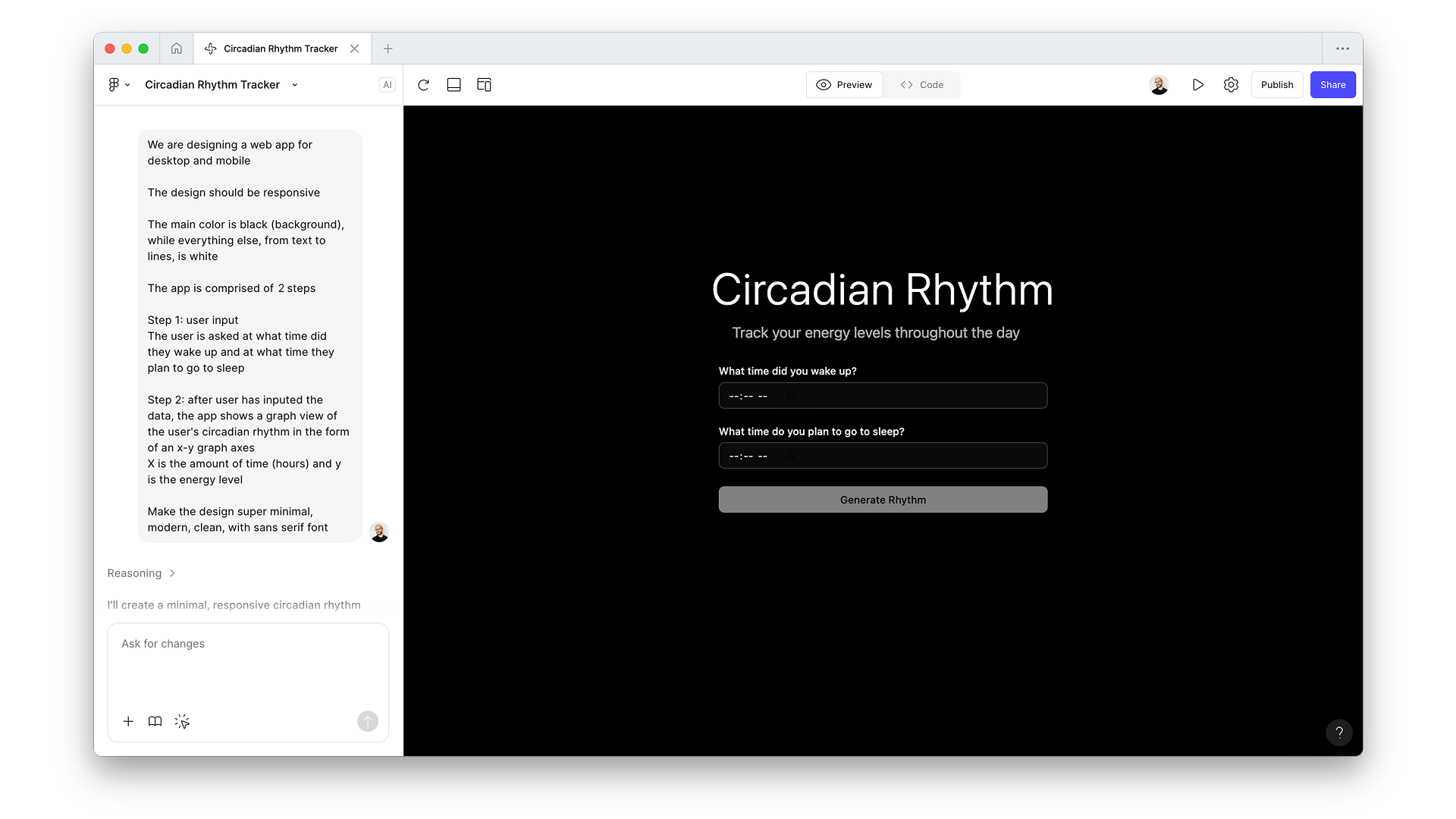Open the Figma main menu dropdown

(118, 85)
